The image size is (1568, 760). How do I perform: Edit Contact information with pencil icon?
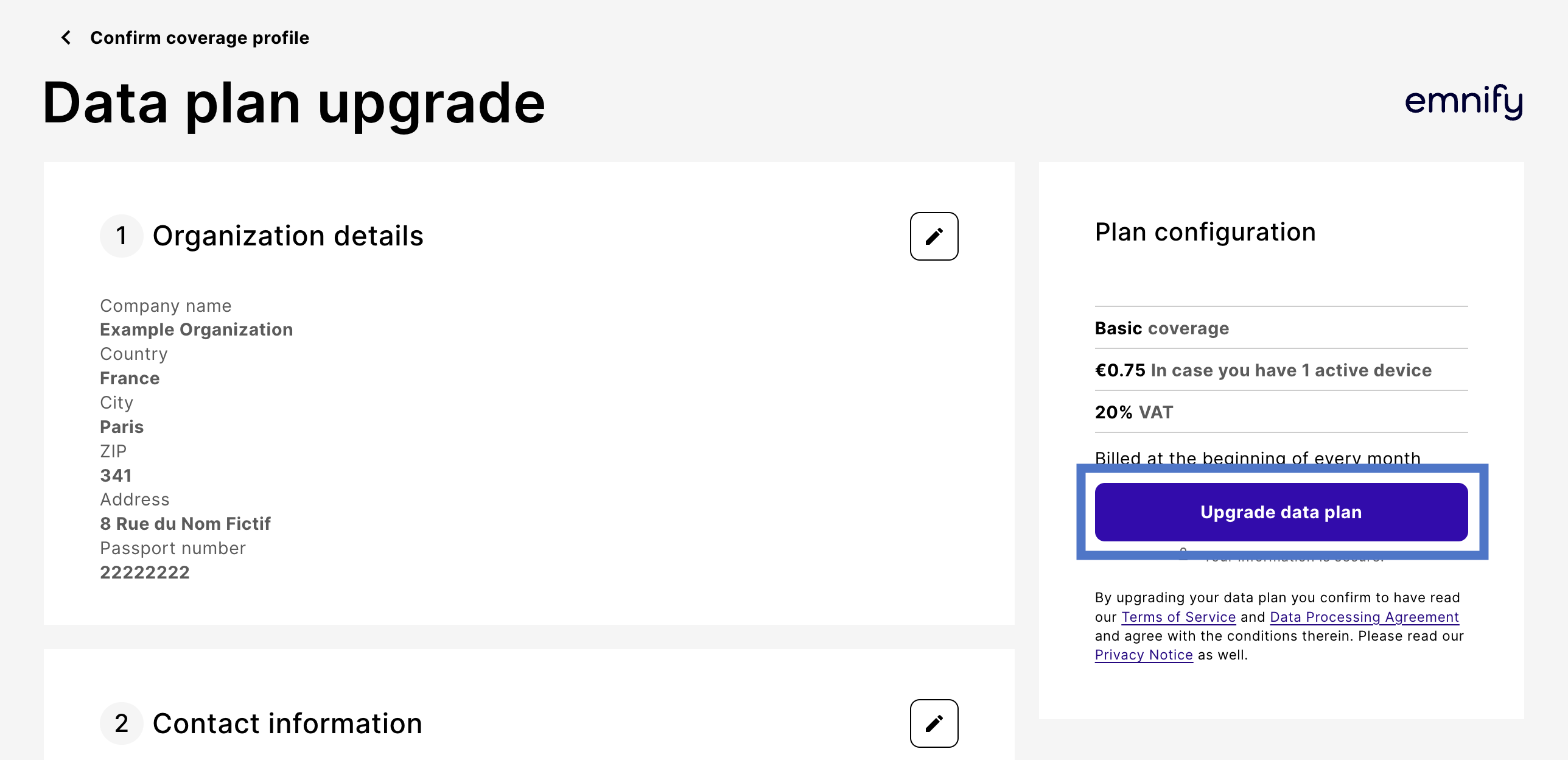934,723
